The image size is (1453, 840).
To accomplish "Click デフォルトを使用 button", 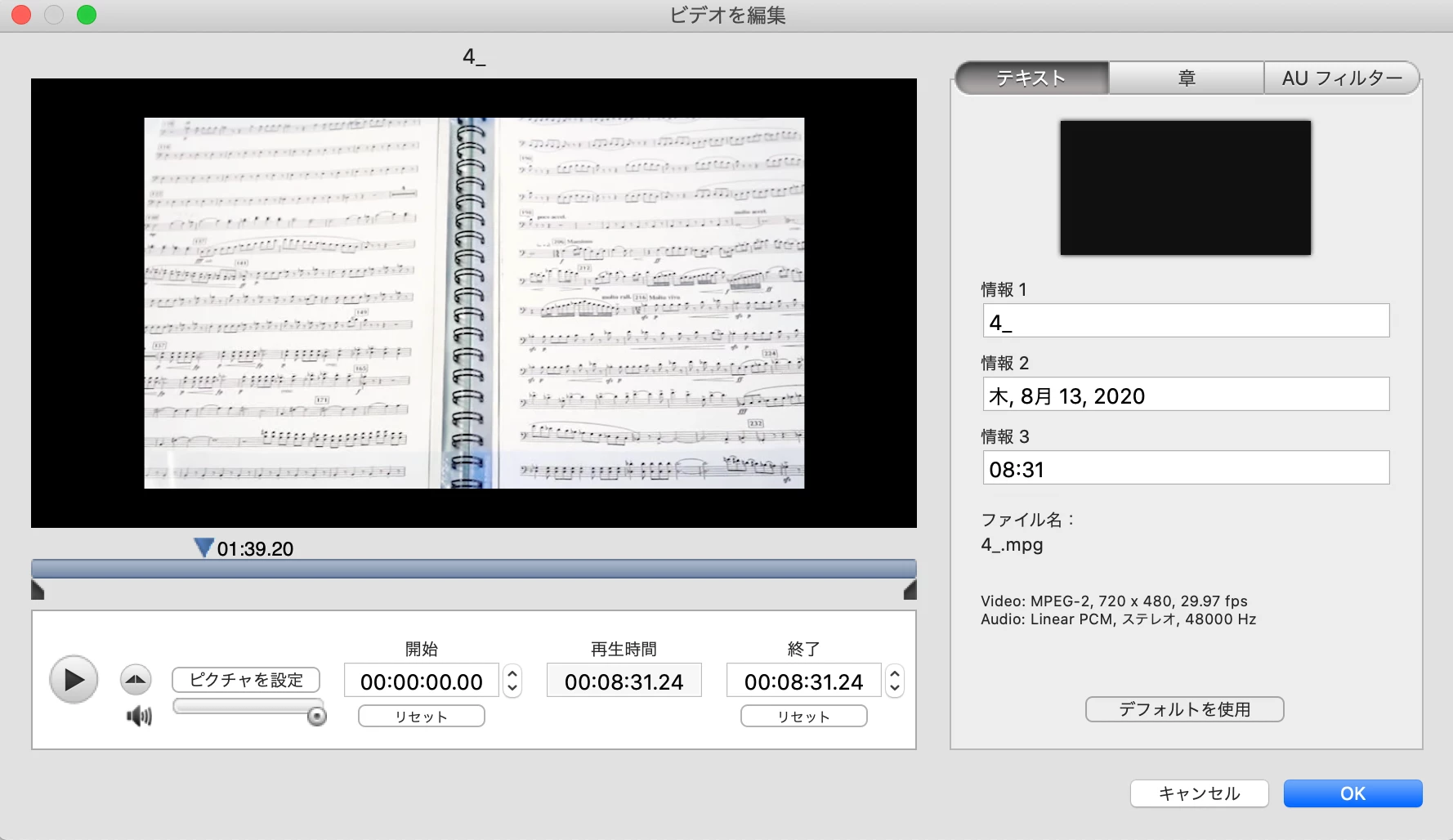I will 1184,709.
